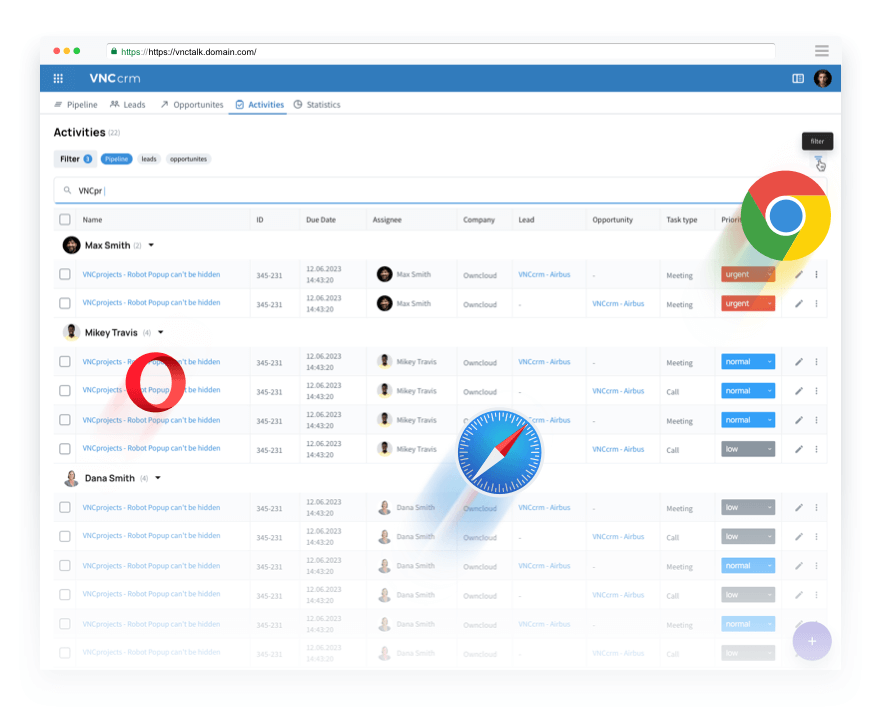Click the padlock icon in address bar
The width and height of the screenshot is (881, 720).
(114, 51)
